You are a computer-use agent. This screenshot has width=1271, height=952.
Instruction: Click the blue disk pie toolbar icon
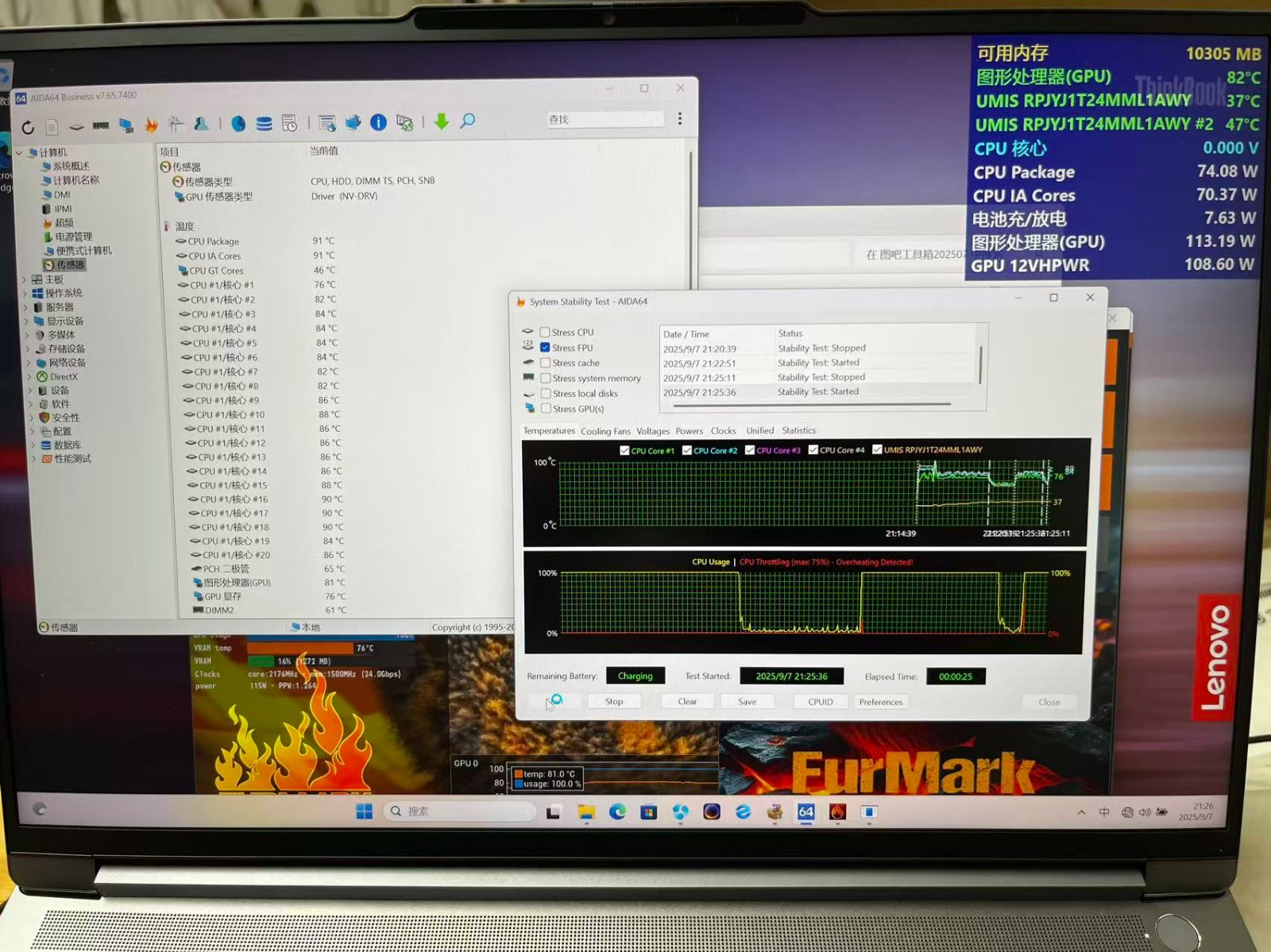click(238, 124)
